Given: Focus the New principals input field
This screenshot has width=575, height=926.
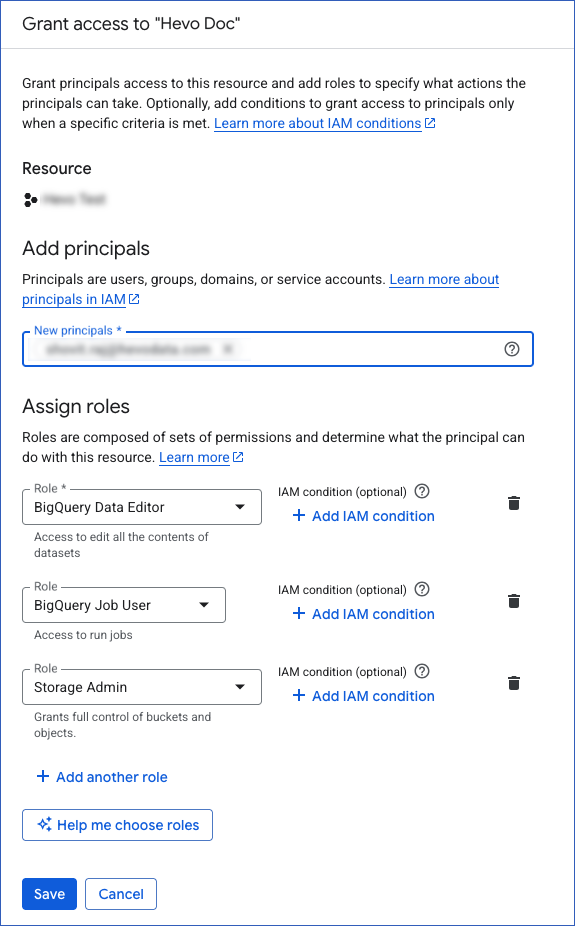Looking at the screenshot, I should coord(277,349).
